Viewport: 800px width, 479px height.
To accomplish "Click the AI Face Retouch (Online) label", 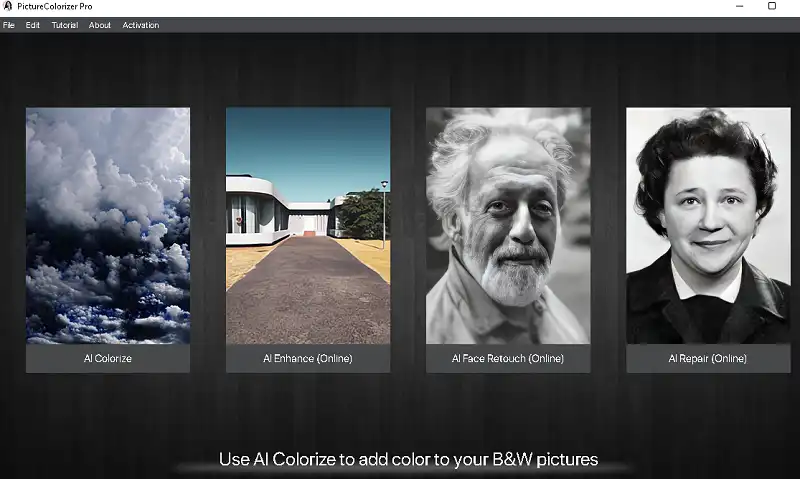I will pos(508,358).
